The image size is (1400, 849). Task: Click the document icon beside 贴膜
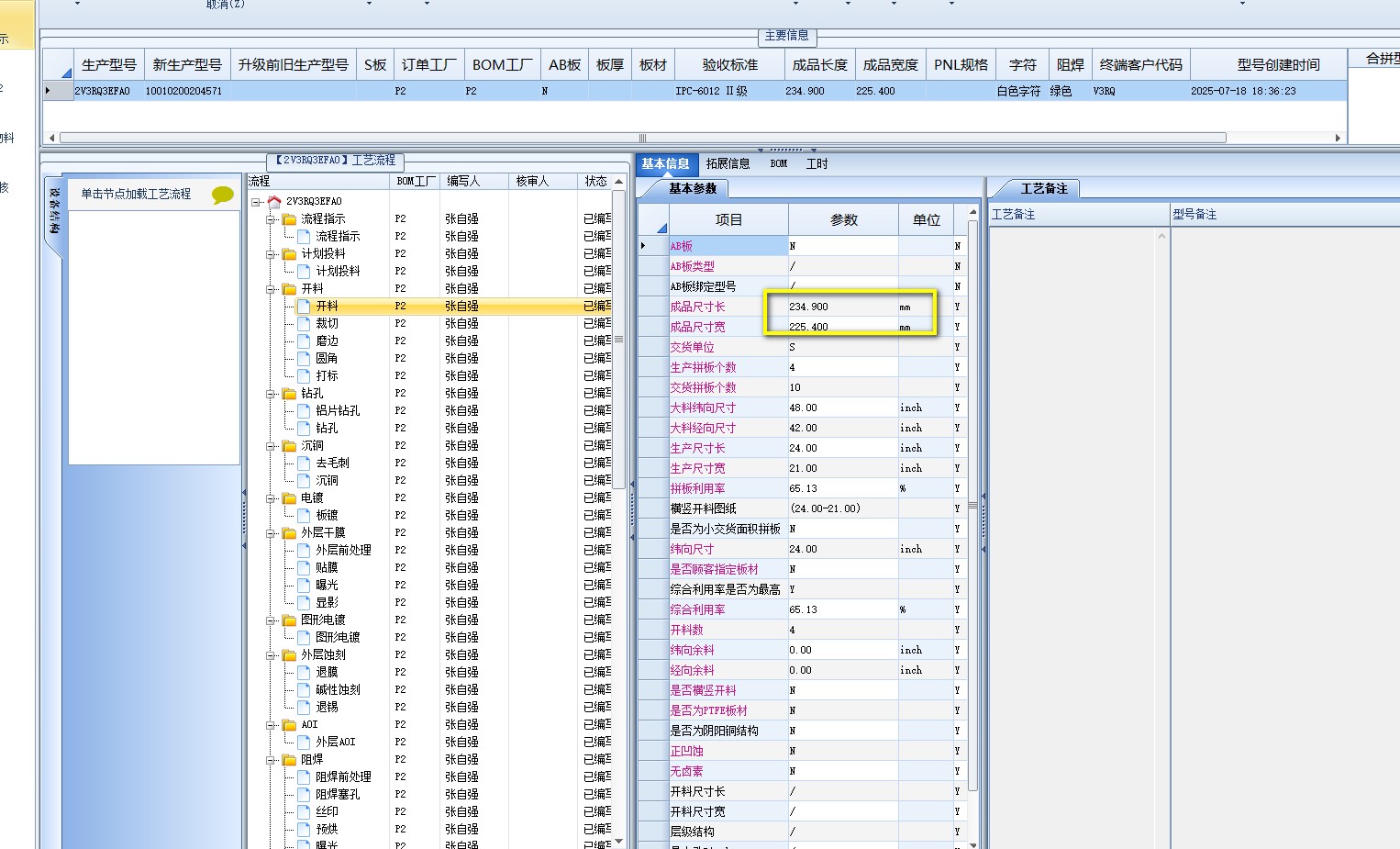(x=304, y=567)
